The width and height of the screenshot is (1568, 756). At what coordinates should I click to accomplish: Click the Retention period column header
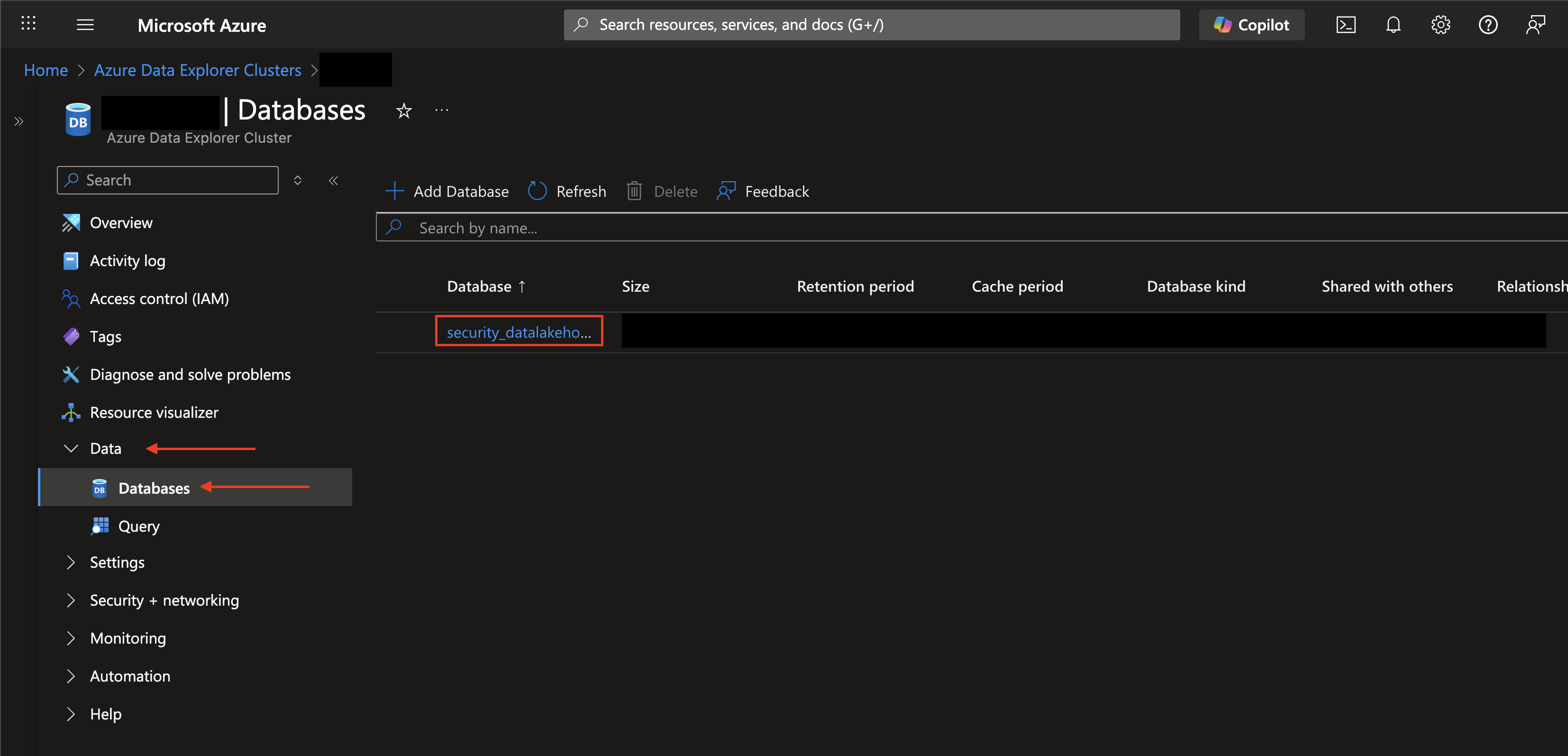pyautogui.click(x=855, y=286)
